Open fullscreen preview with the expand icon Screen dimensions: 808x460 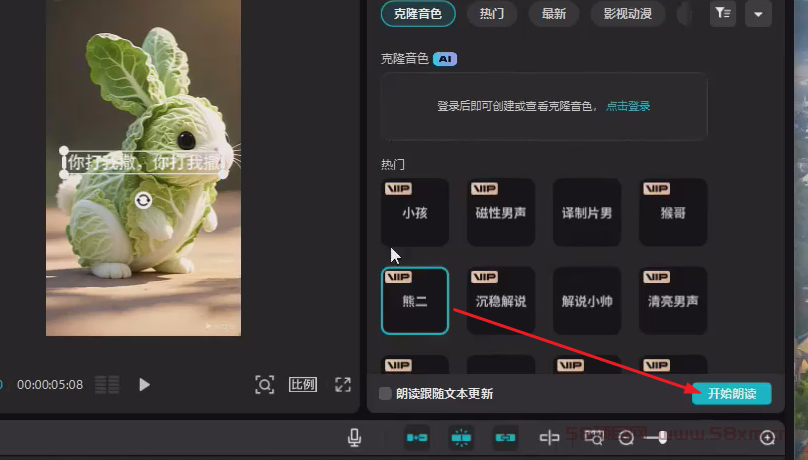click(x=343, y=384)
